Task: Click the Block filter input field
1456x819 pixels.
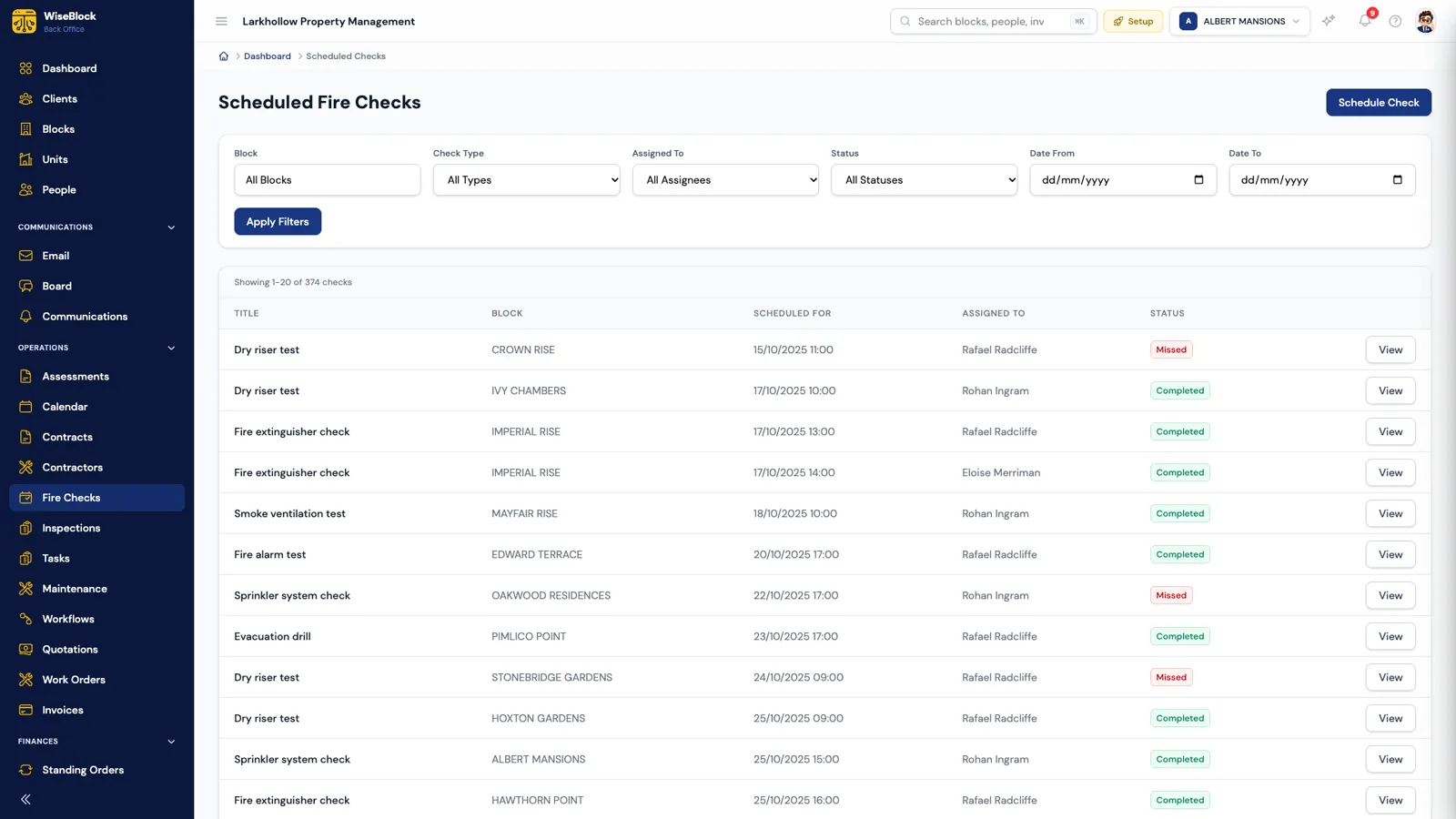Action: pyautogui.click(x=328, y=179)
